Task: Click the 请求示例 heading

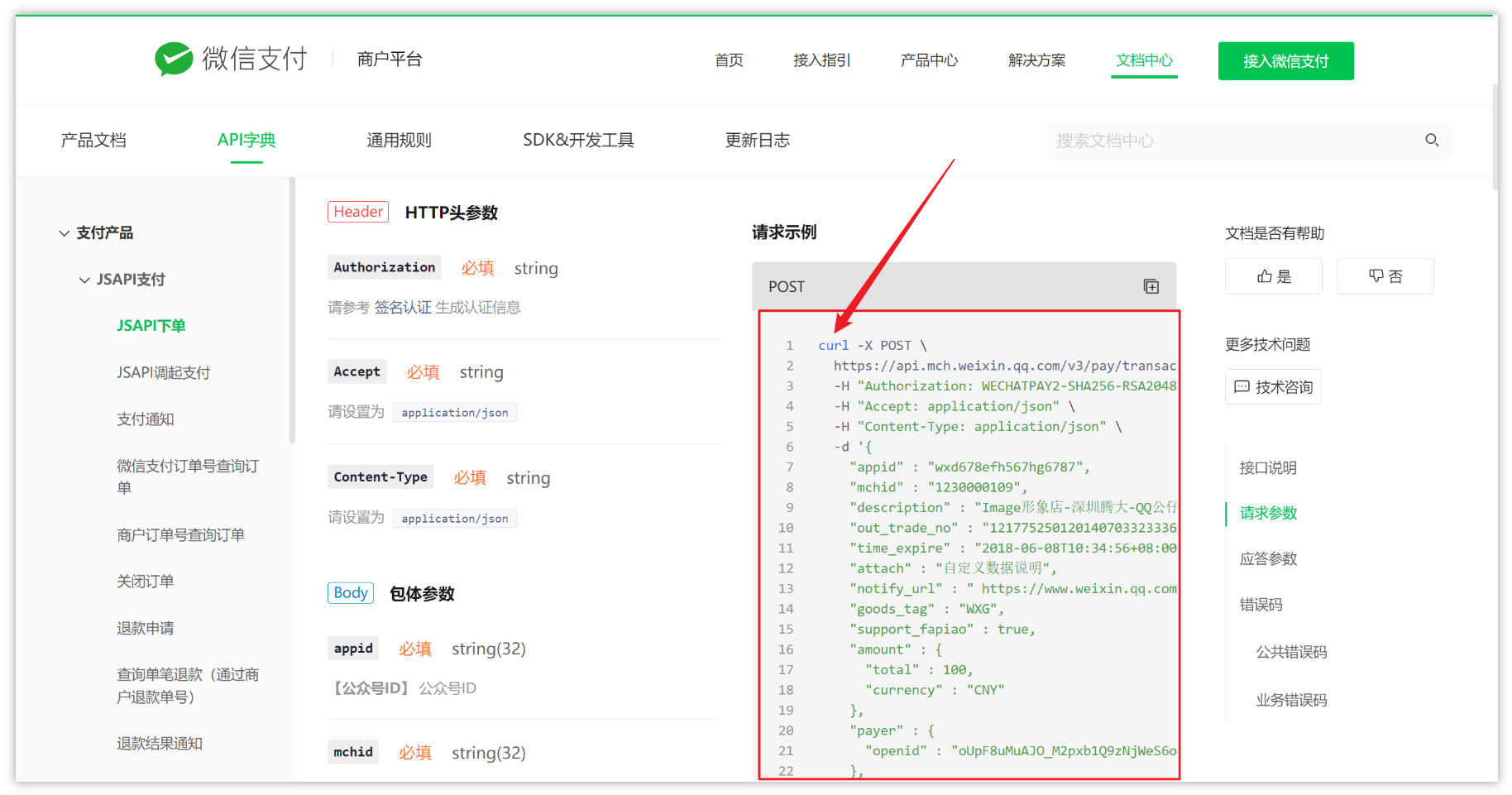Action: 784,232
